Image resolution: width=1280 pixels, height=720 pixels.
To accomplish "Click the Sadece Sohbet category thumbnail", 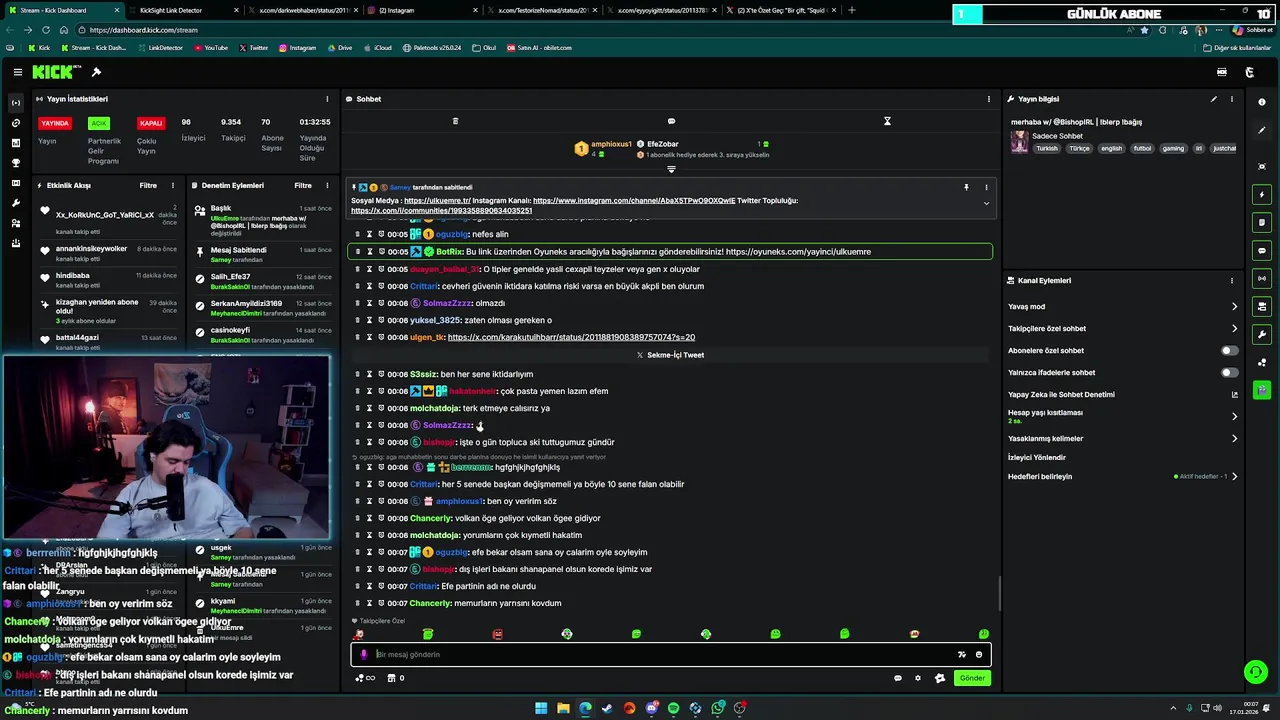I will tap(1019, 142).
